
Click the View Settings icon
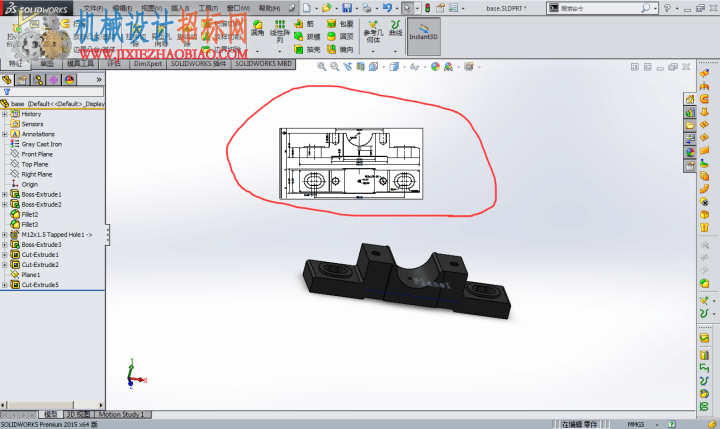pyautogui.click(x=468, y=67)
